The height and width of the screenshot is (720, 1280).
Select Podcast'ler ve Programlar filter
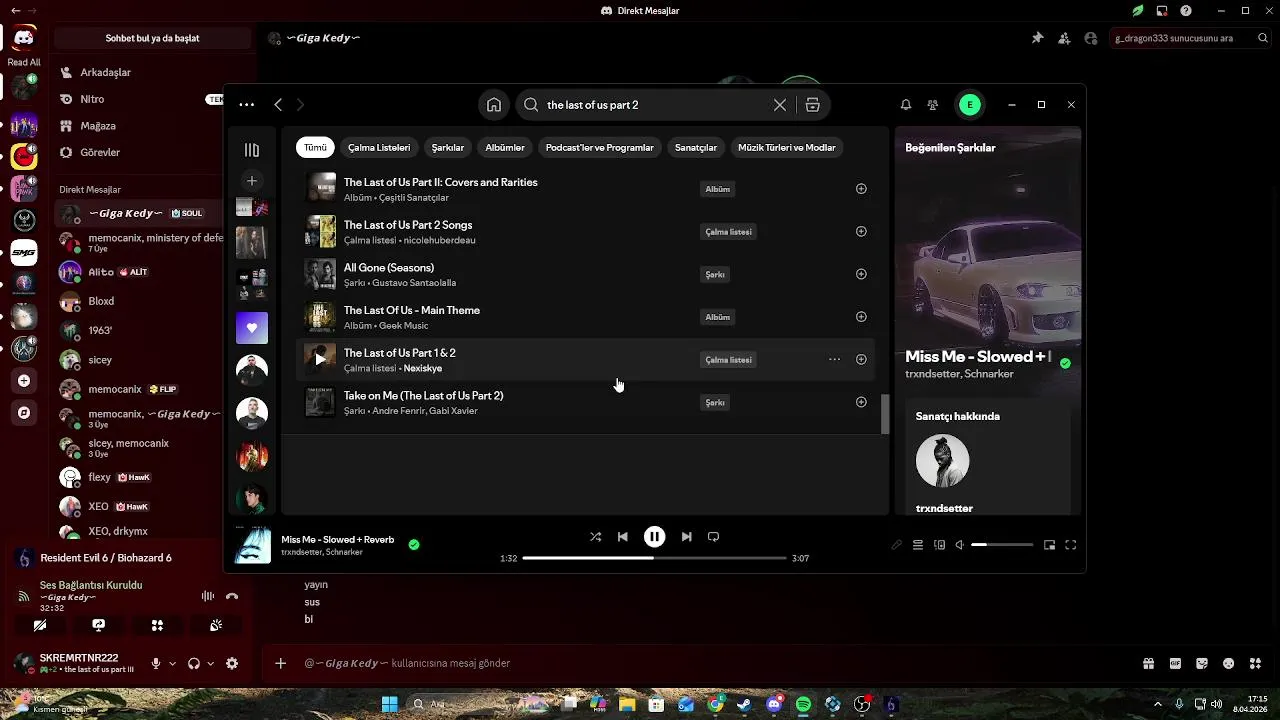coord(600,147)
